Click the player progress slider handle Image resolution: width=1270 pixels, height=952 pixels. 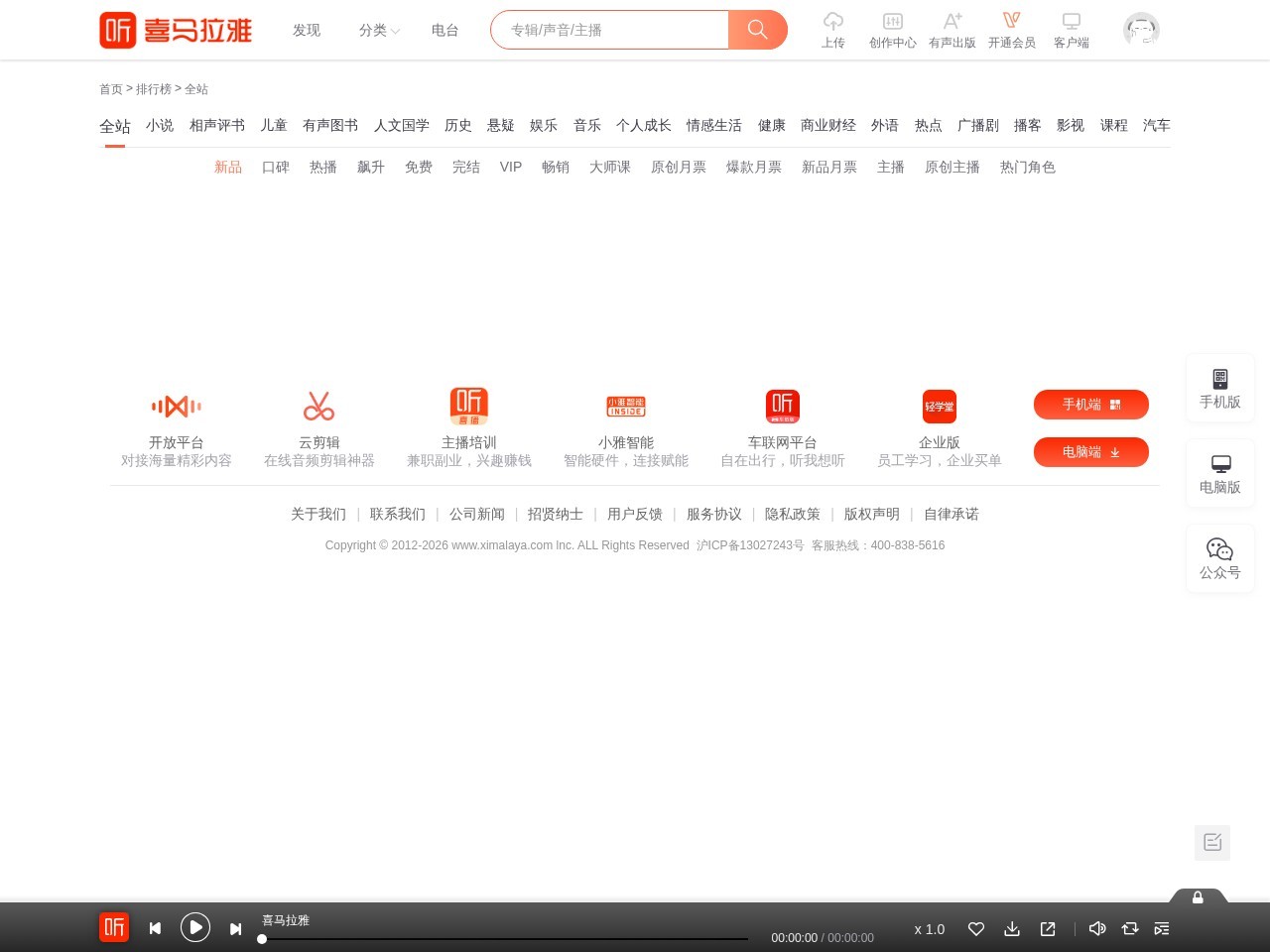[x=262, y=939]
